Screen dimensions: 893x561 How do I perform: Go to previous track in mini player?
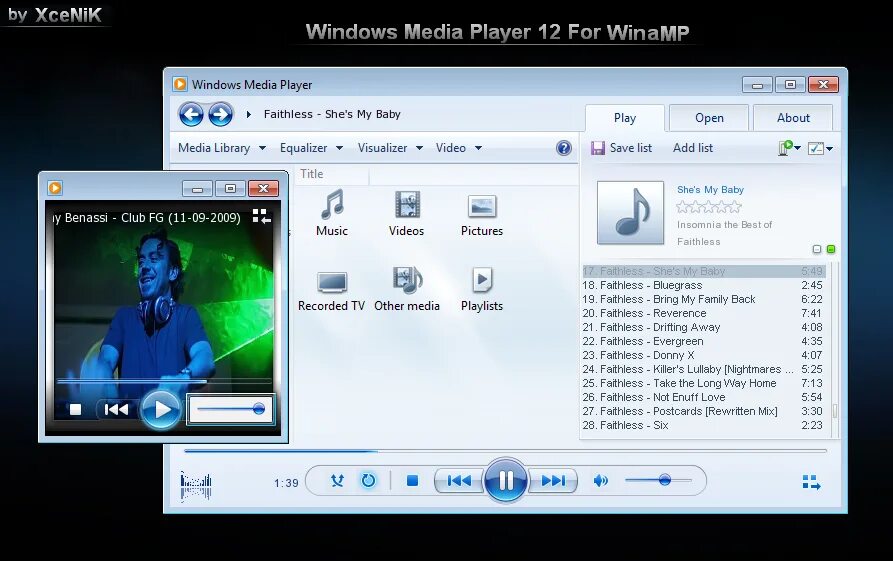tap(116, 410)
